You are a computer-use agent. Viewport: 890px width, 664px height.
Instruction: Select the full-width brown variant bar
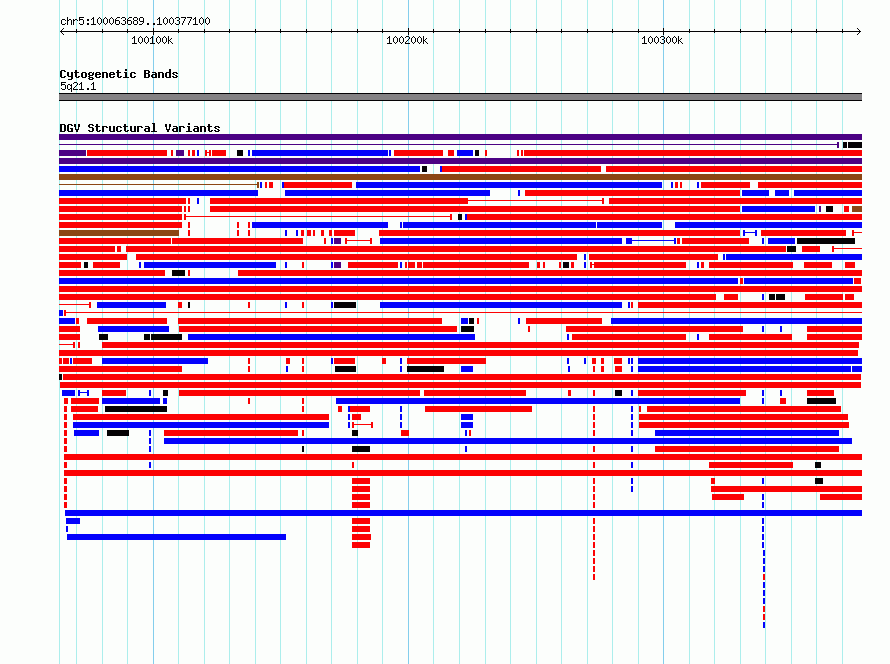(x=460, y=177)
